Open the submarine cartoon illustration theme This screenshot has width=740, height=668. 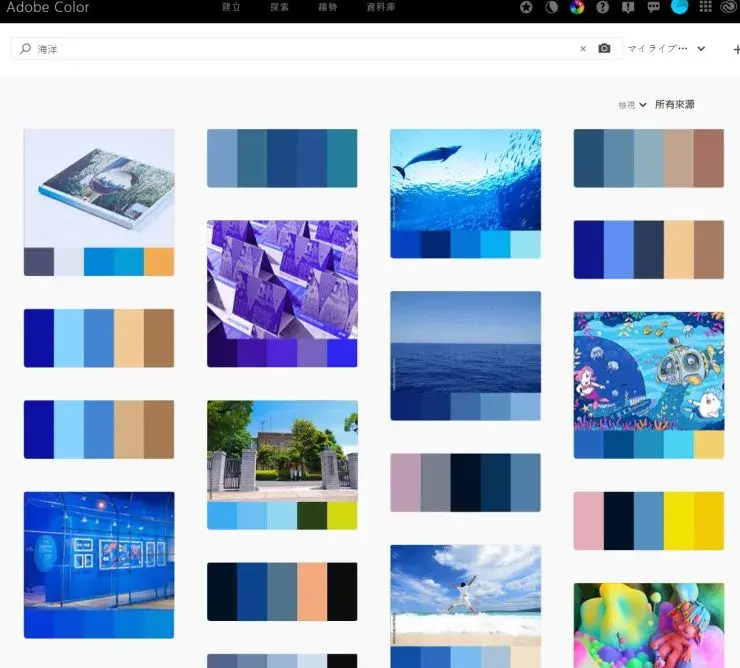point(648,371)
